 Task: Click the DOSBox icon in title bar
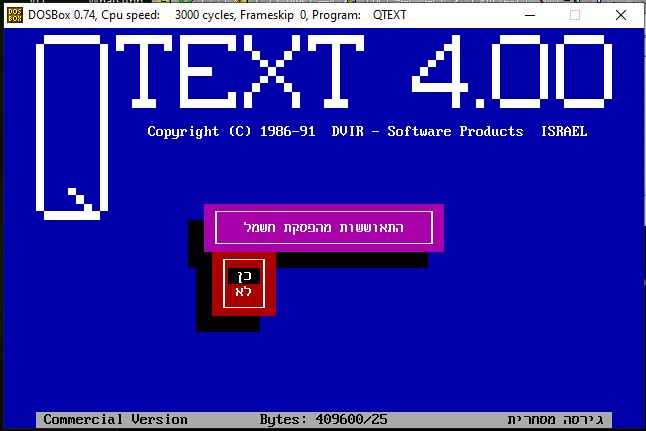[x=15, y=15]
